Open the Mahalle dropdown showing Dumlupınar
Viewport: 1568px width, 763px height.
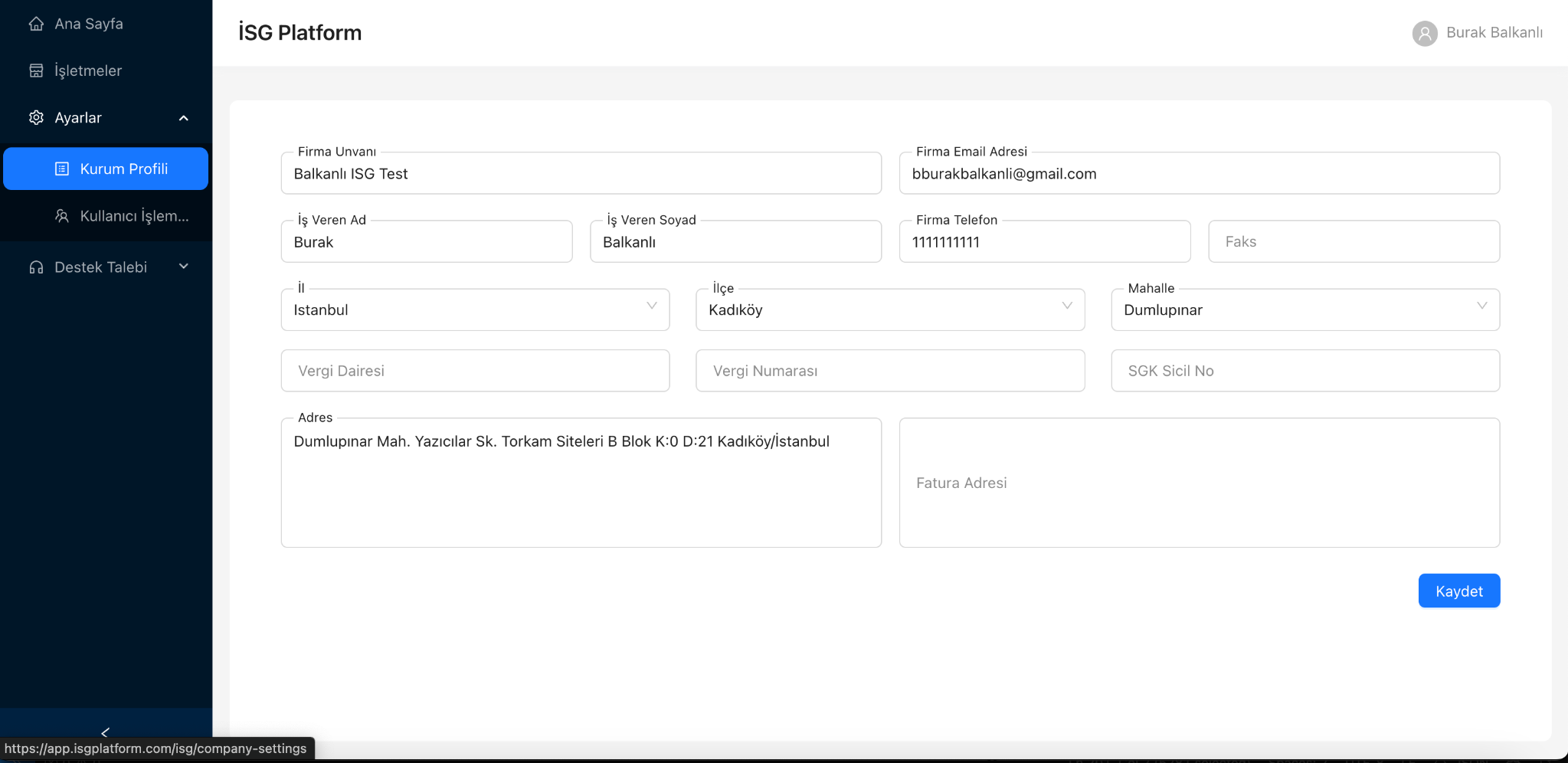coord(1304,309)
